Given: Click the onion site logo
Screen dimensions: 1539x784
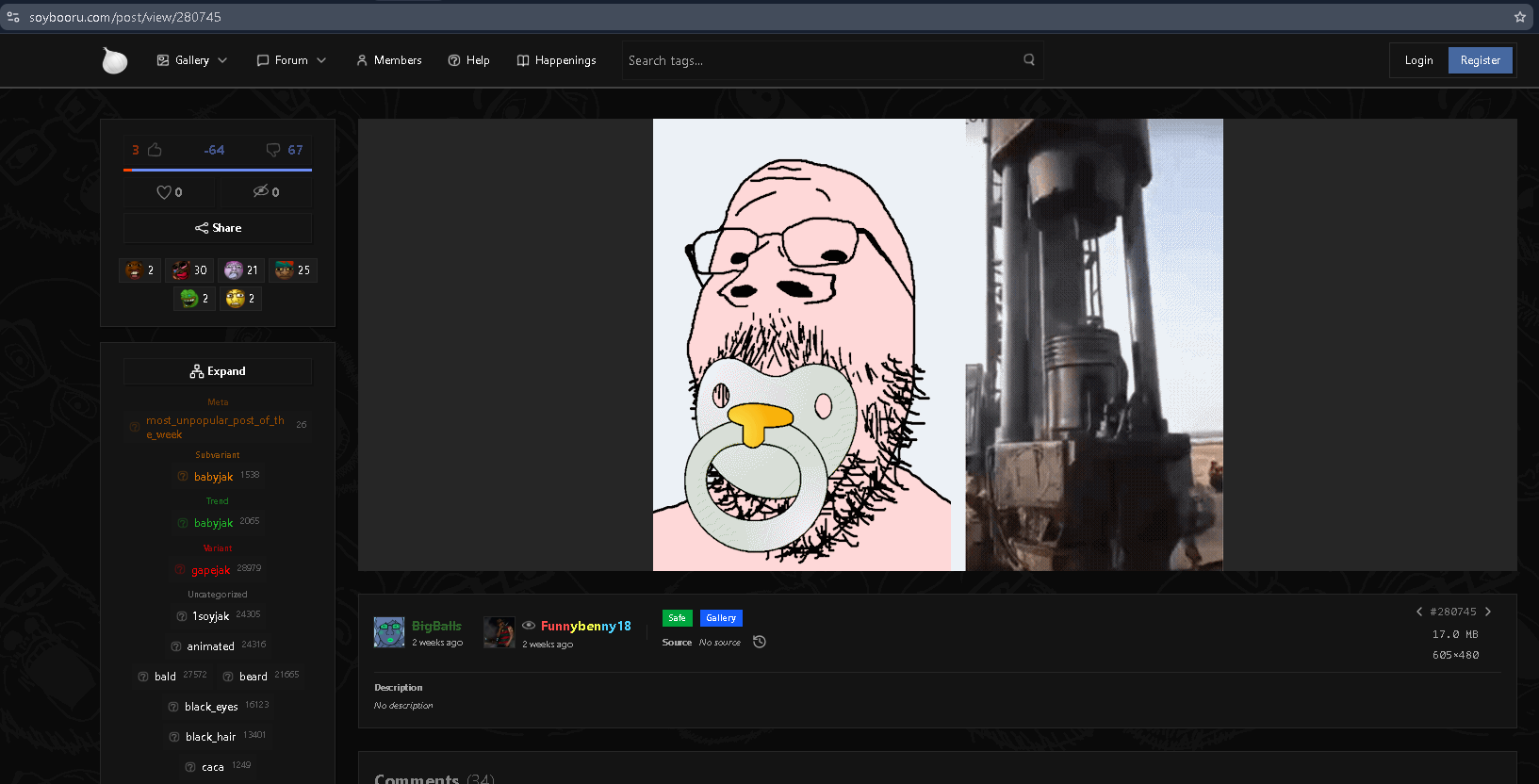Looking at the screenshot, I should click(114, 60).
